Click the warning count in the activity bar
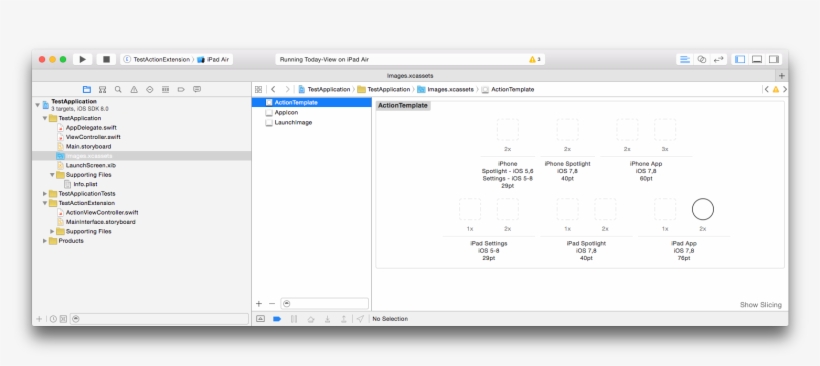The height and width of the screenshot is (366, 820). [535, 60]
